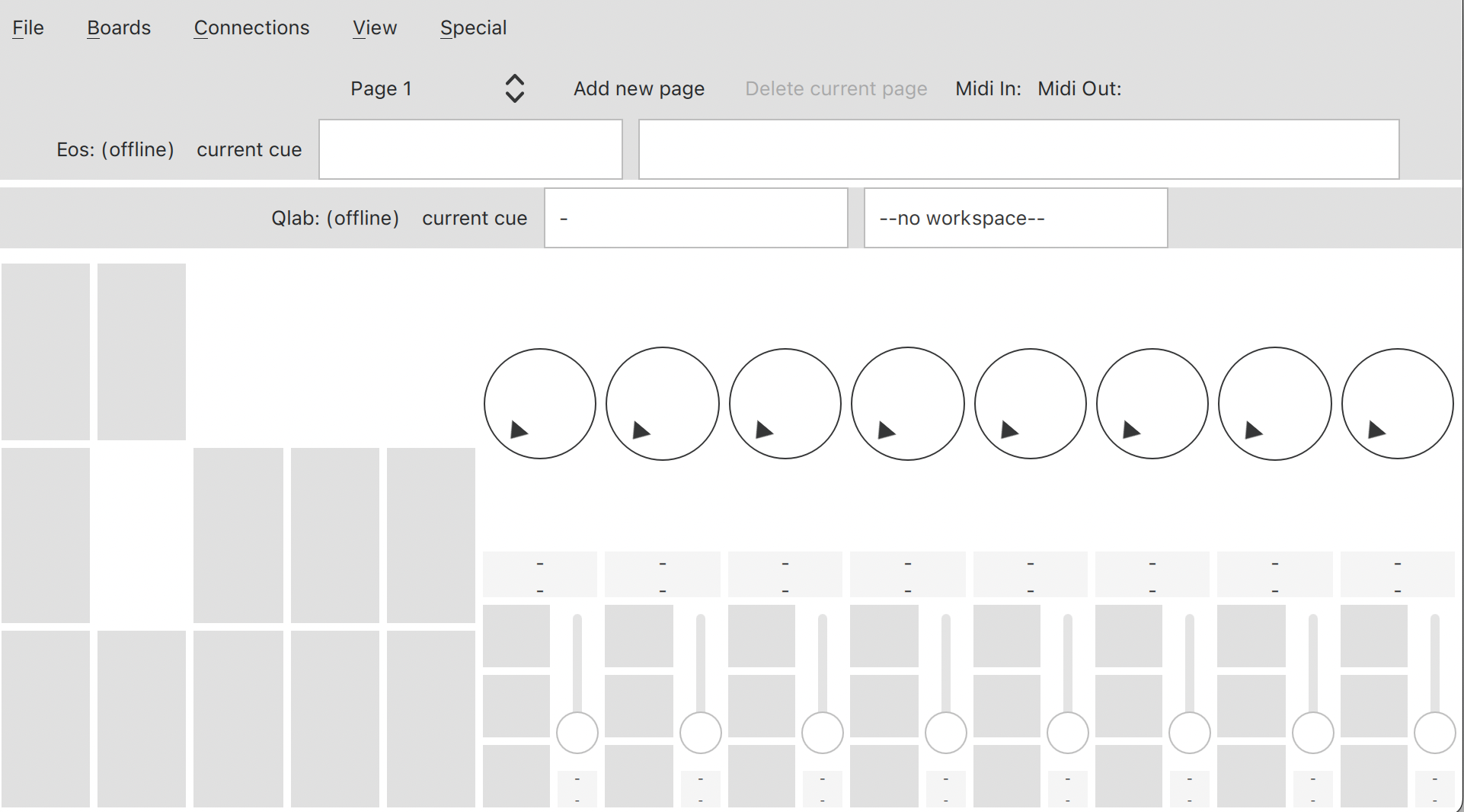
Task: Open the Special menu
Action: click(x=473, y=28)
